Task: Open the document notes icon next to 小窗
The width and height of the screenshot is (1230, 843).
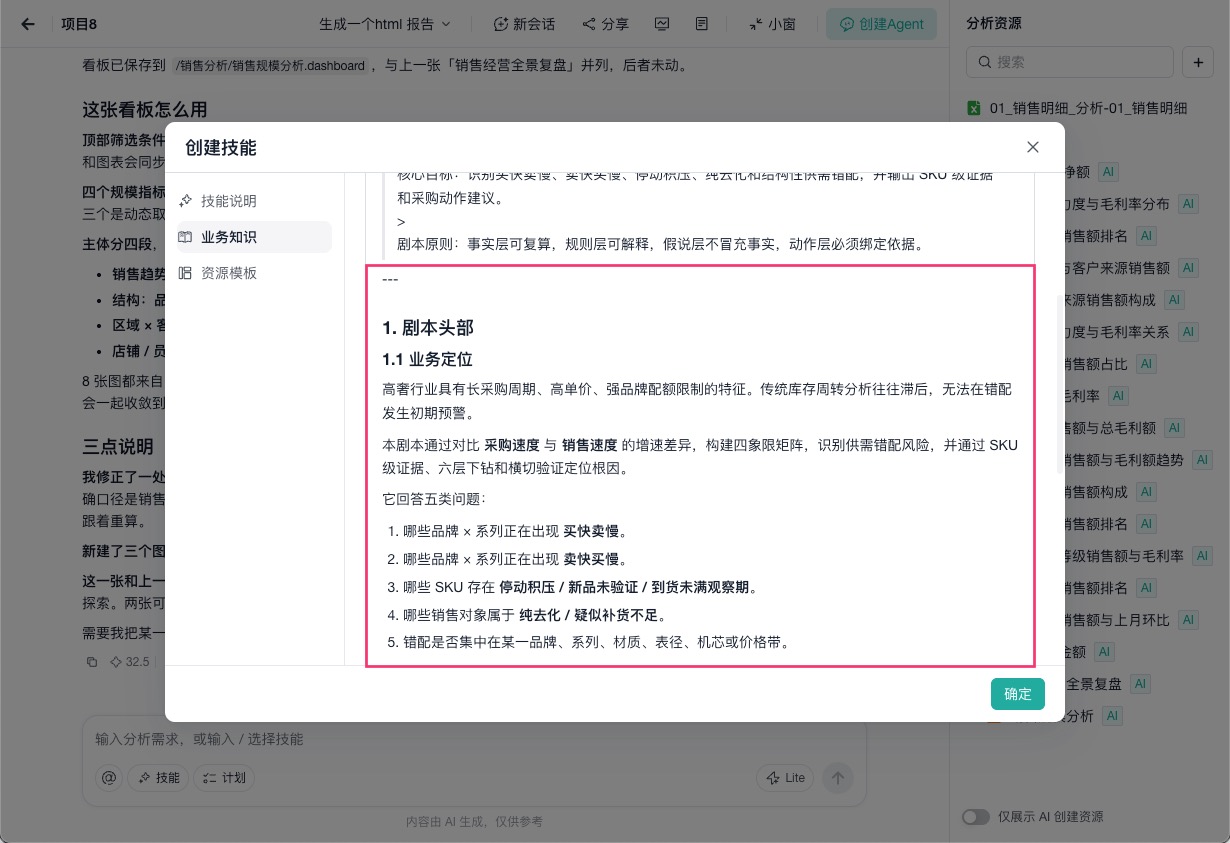Action: point(702,24)
